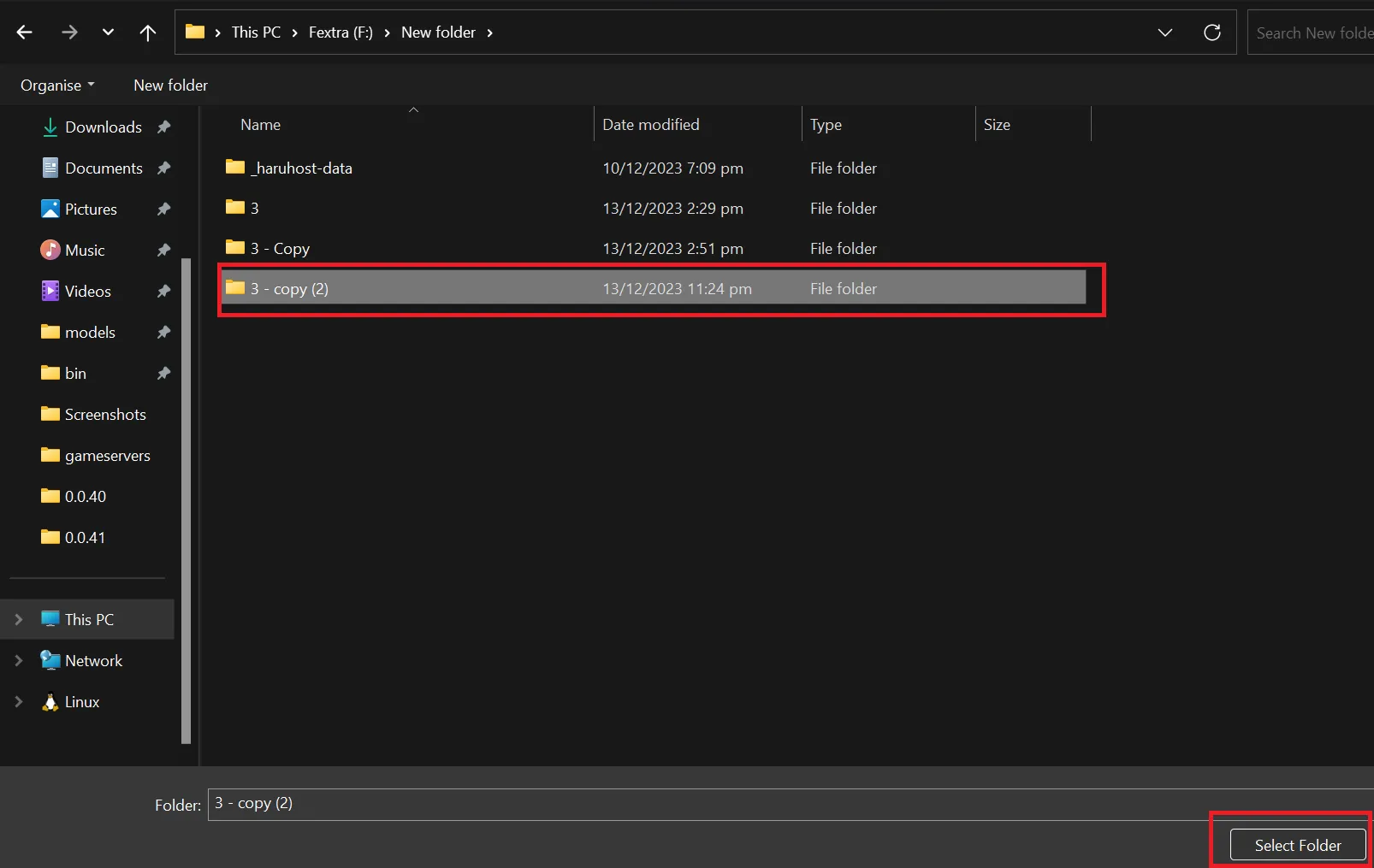Refresh the folder view

point(1211,32)
